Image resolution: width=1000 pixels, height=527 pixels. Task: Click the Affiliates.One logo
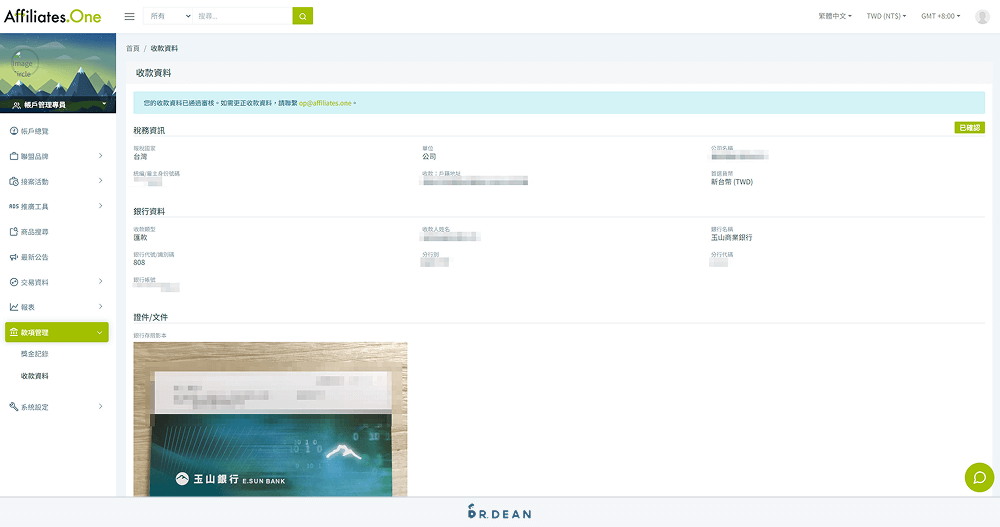tap(52, 16)
